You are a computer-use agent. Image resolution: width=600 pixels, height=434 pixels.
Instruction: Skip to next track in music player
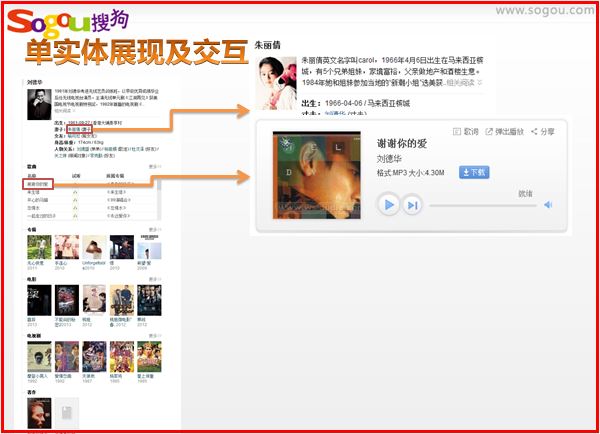[412, 206]
